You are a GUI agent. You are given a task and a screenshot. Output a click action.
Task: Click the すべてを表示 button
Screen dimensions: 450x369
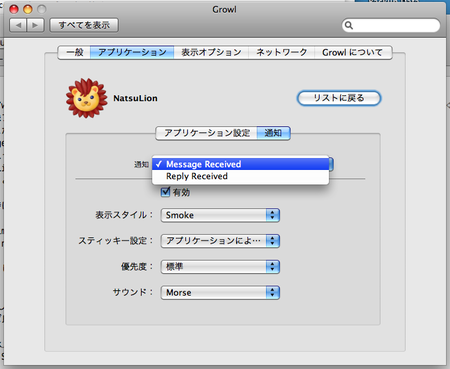[x=84, y=25]
